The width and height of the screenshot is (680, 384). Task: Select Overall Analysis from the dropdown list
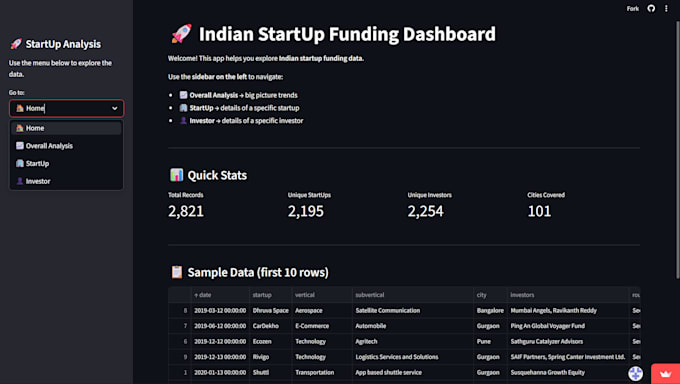66,146
